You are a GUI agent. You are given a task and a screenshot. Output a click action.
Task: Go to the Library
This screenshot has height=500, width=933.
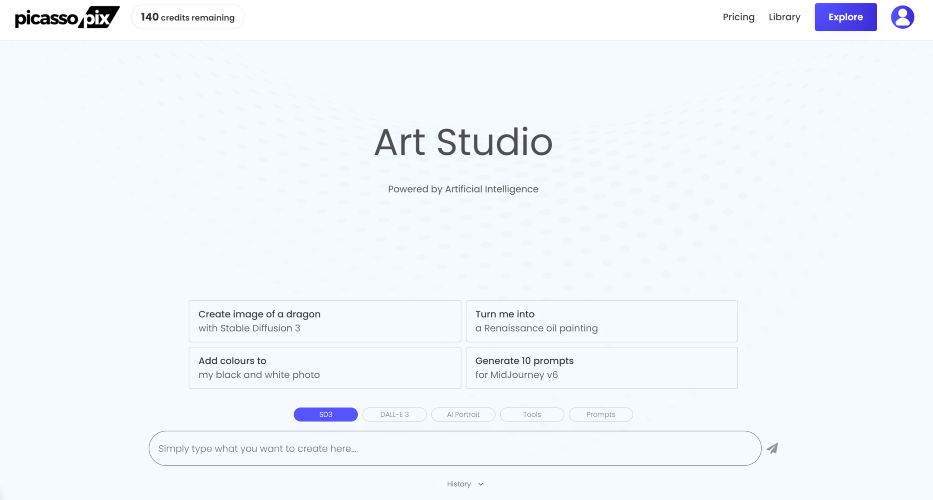784,17
